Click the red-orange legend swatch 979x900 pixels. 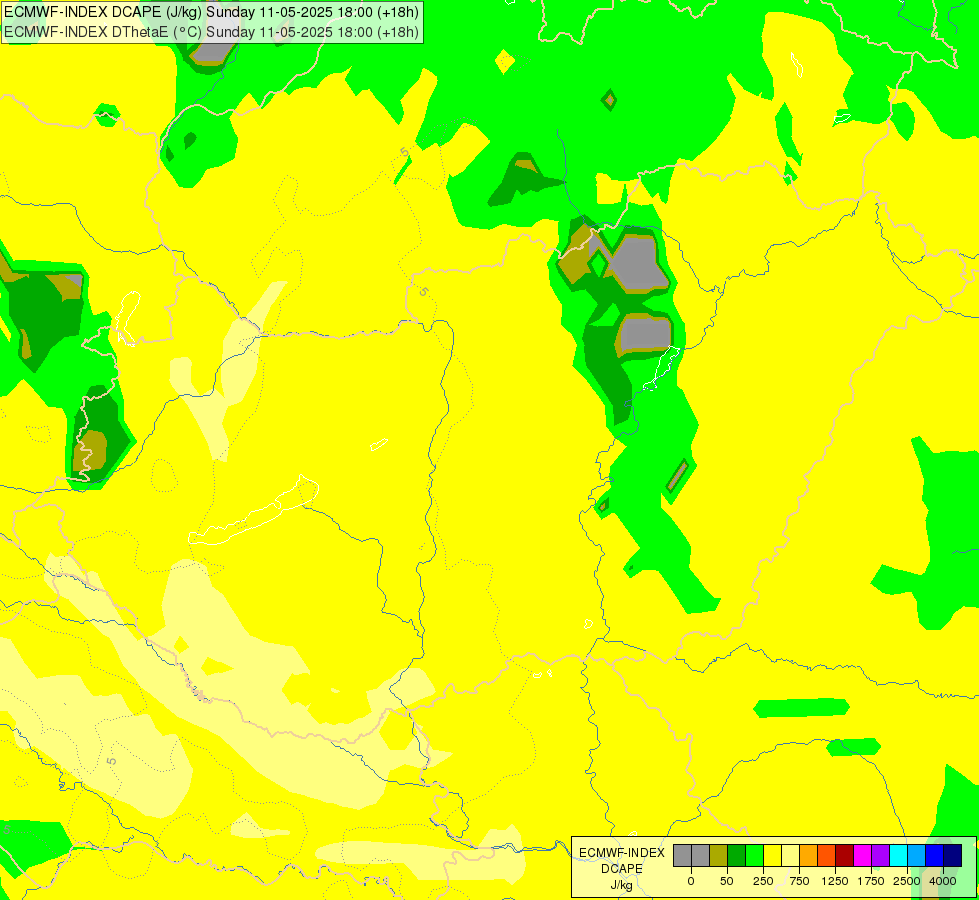pos(827,855)
